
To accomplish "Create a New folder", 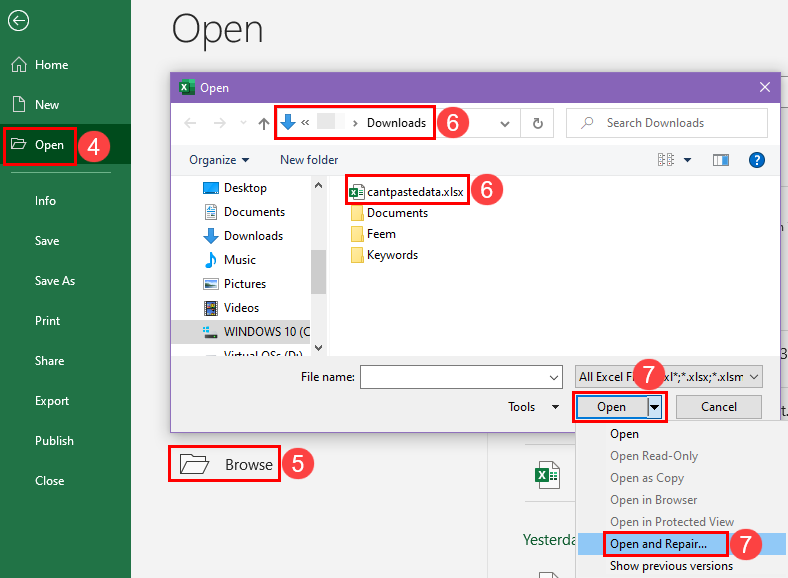I will 309,160.
